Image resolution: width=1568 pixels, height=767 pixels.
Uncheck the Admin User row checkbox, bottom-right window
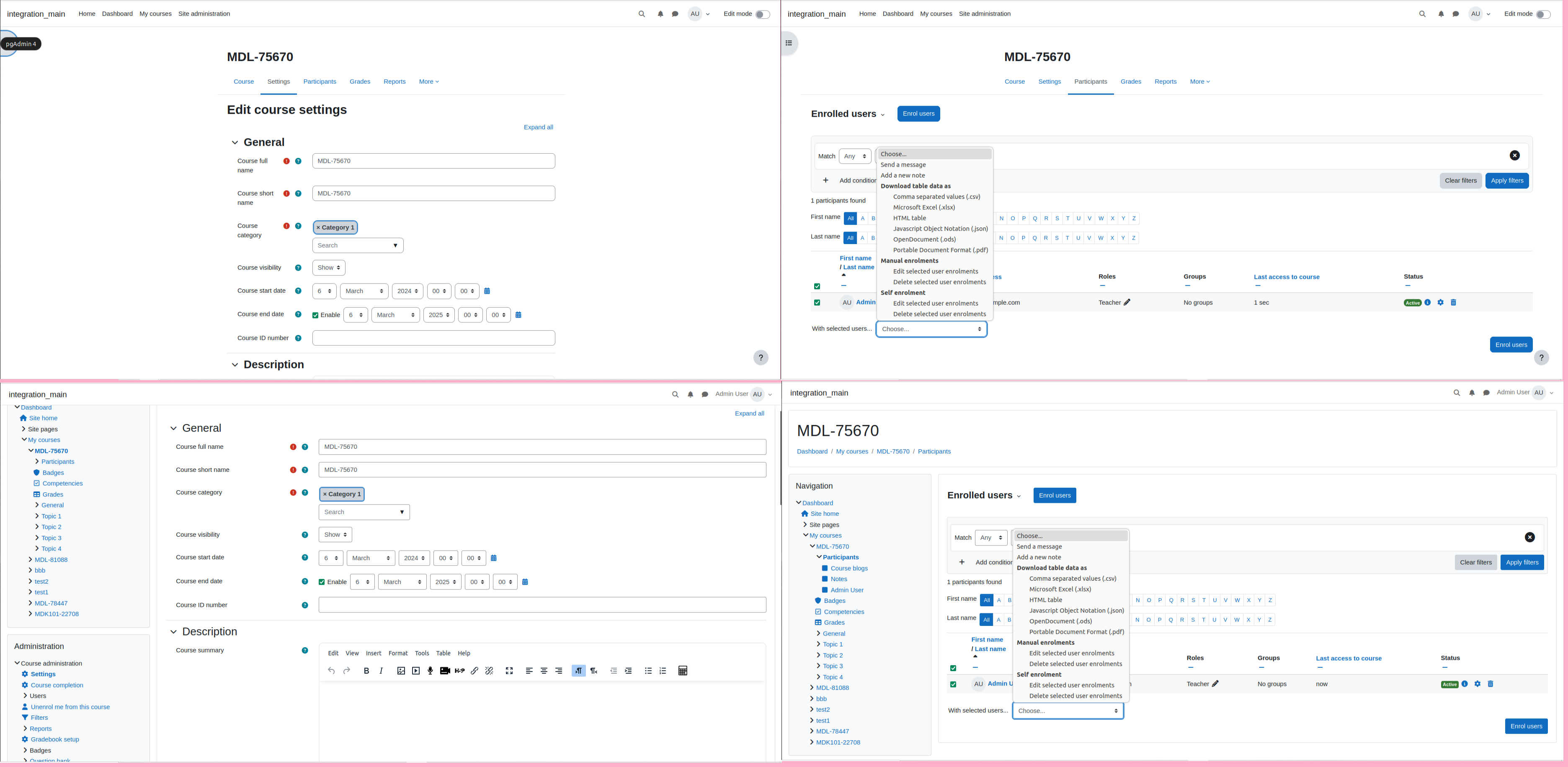click(x=953, y=684)
